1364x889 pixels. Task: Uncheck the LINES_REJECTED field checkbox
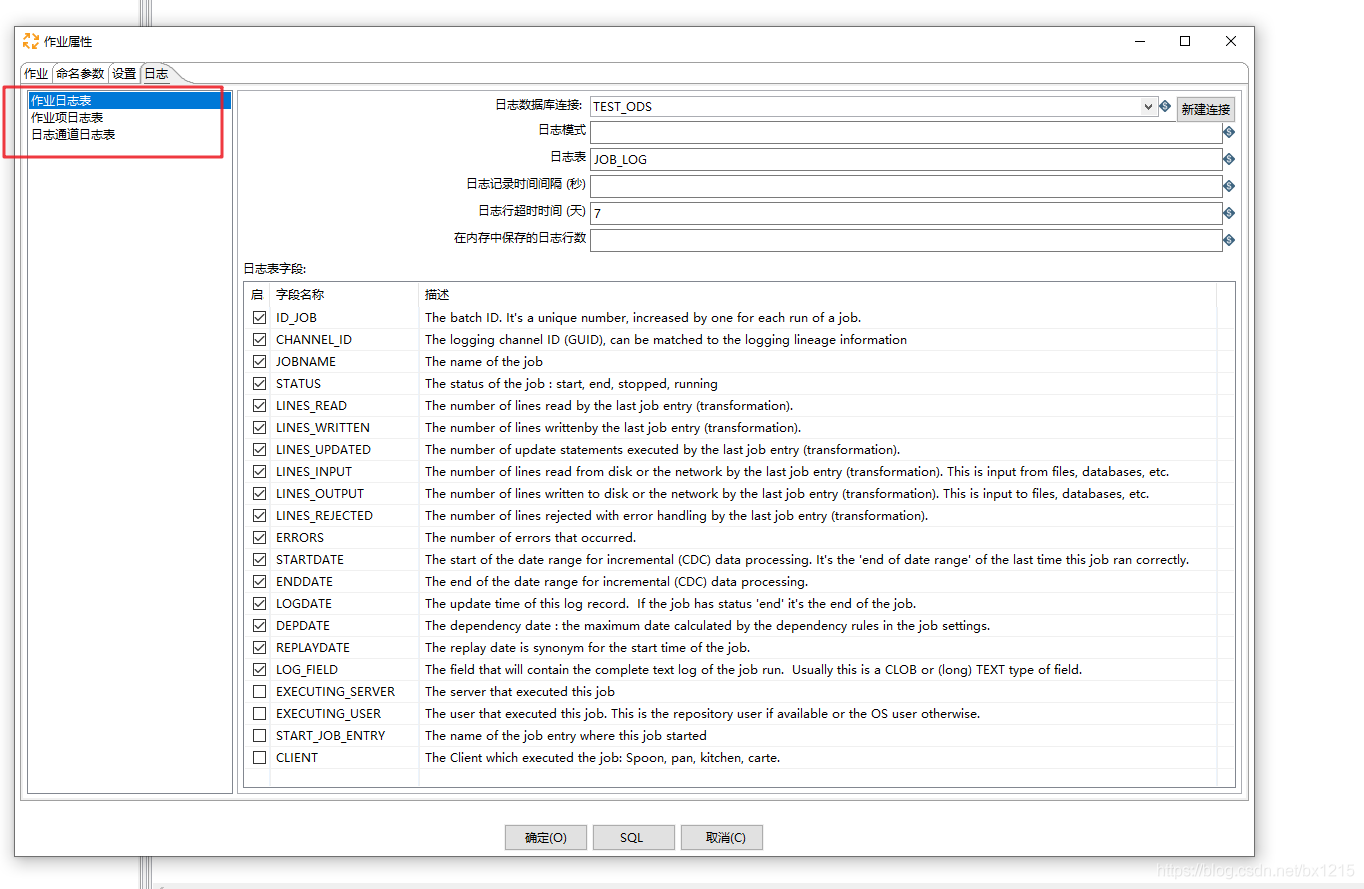tap(259, 516)
